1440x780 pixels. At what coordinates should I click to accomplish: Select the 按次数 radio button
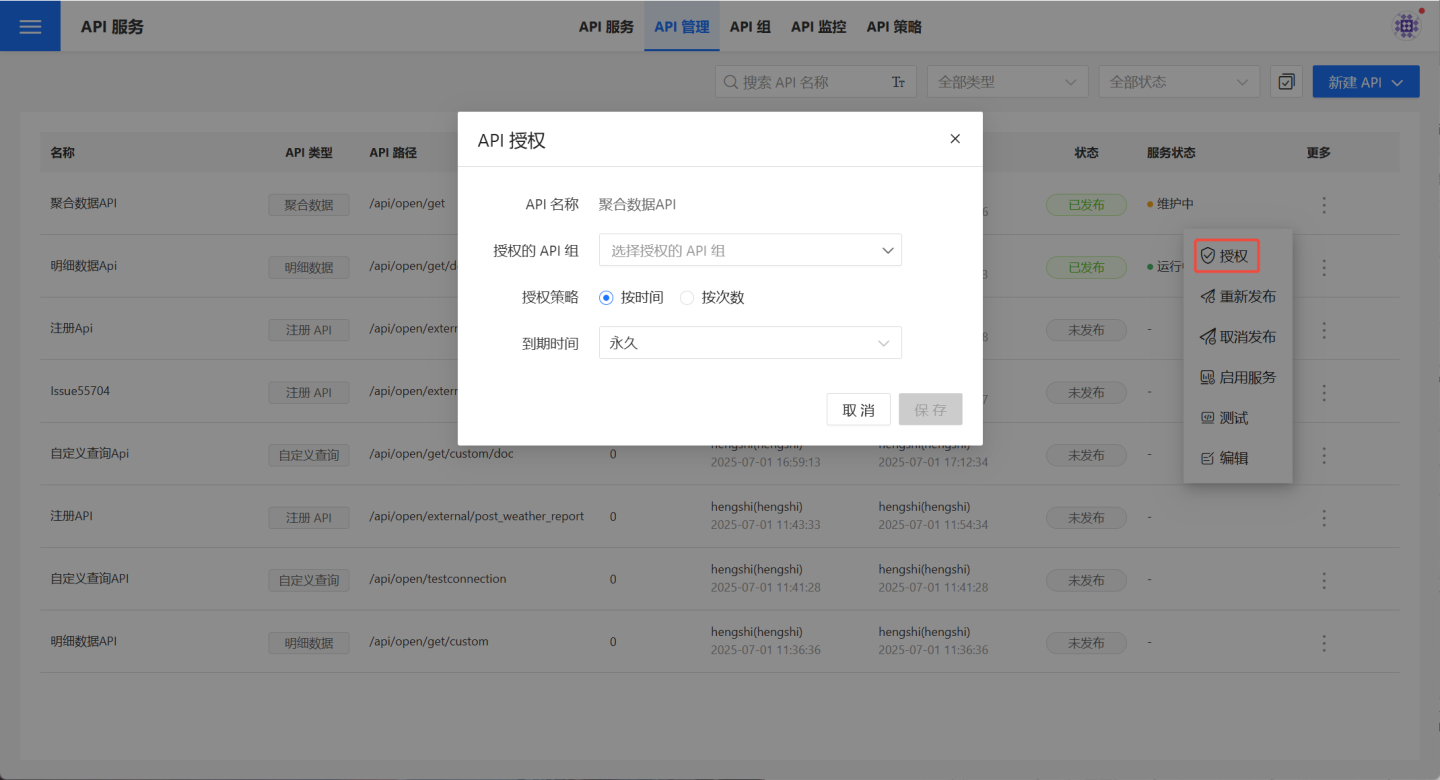[x=687, y=298]
